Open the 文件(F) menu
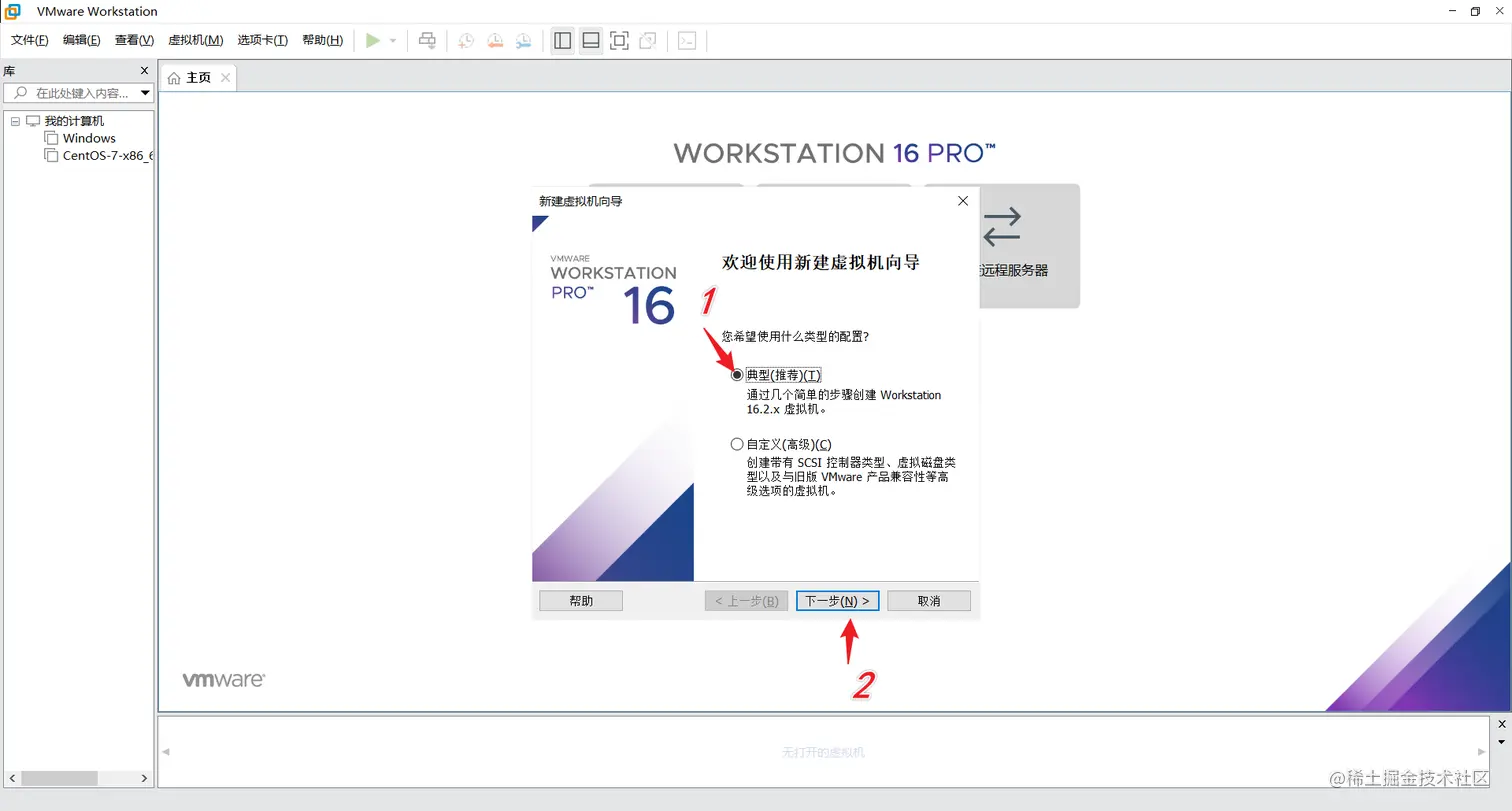 tap(30, 40)
